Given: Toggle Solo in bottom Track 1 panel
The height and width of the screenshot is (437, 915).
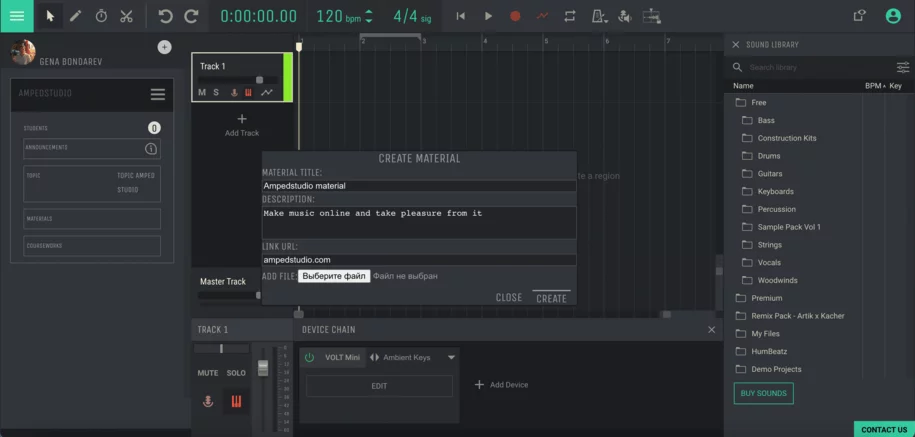Looking at the screenshot, I should (236, 373).
